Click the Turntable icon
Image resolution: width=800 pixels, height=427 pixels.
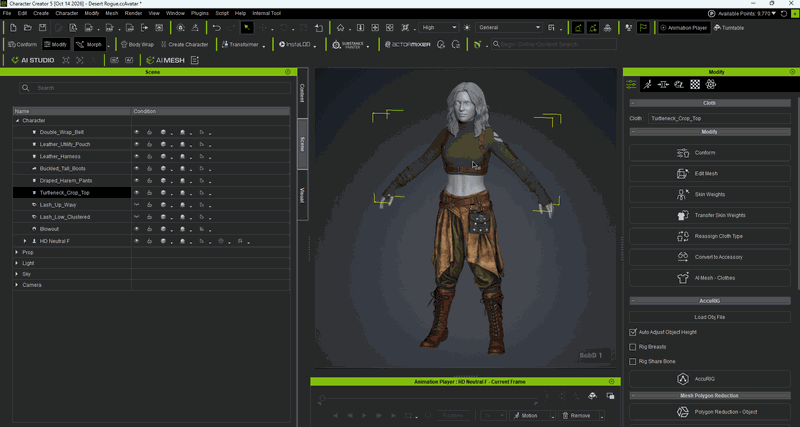(x=729, y=28)
